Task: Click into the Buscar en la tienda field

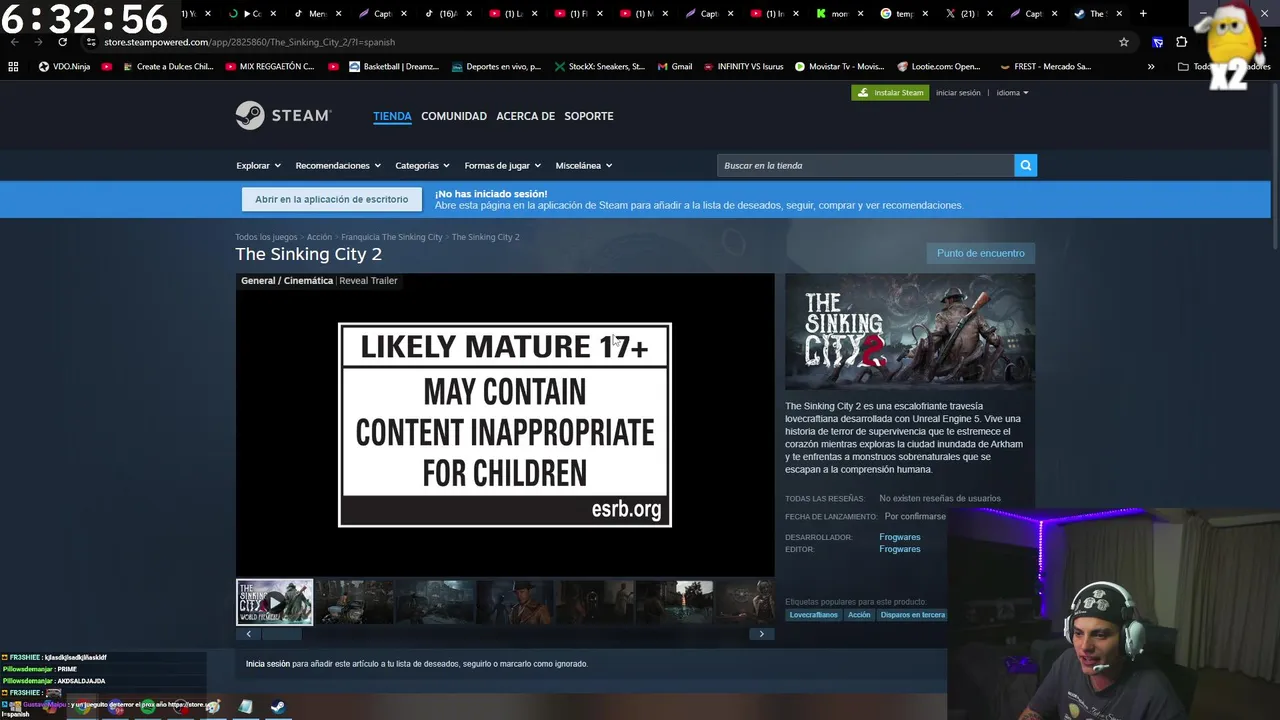Action: pyautogui.click(x=865, y=165)
